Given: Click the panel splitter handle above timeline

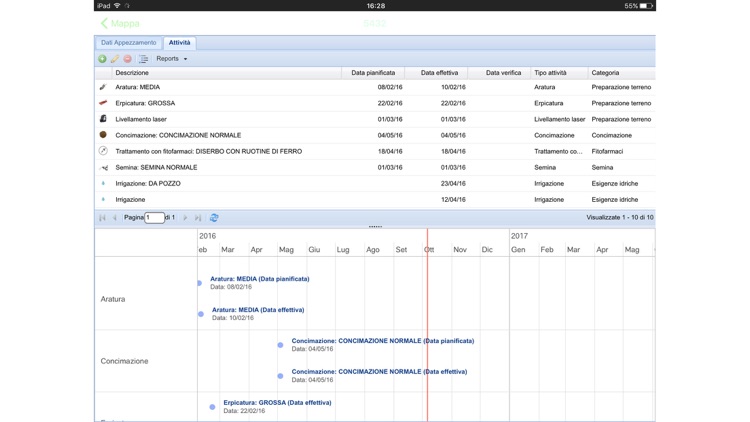Looking at the screenshot, I should tap(375, 227).
